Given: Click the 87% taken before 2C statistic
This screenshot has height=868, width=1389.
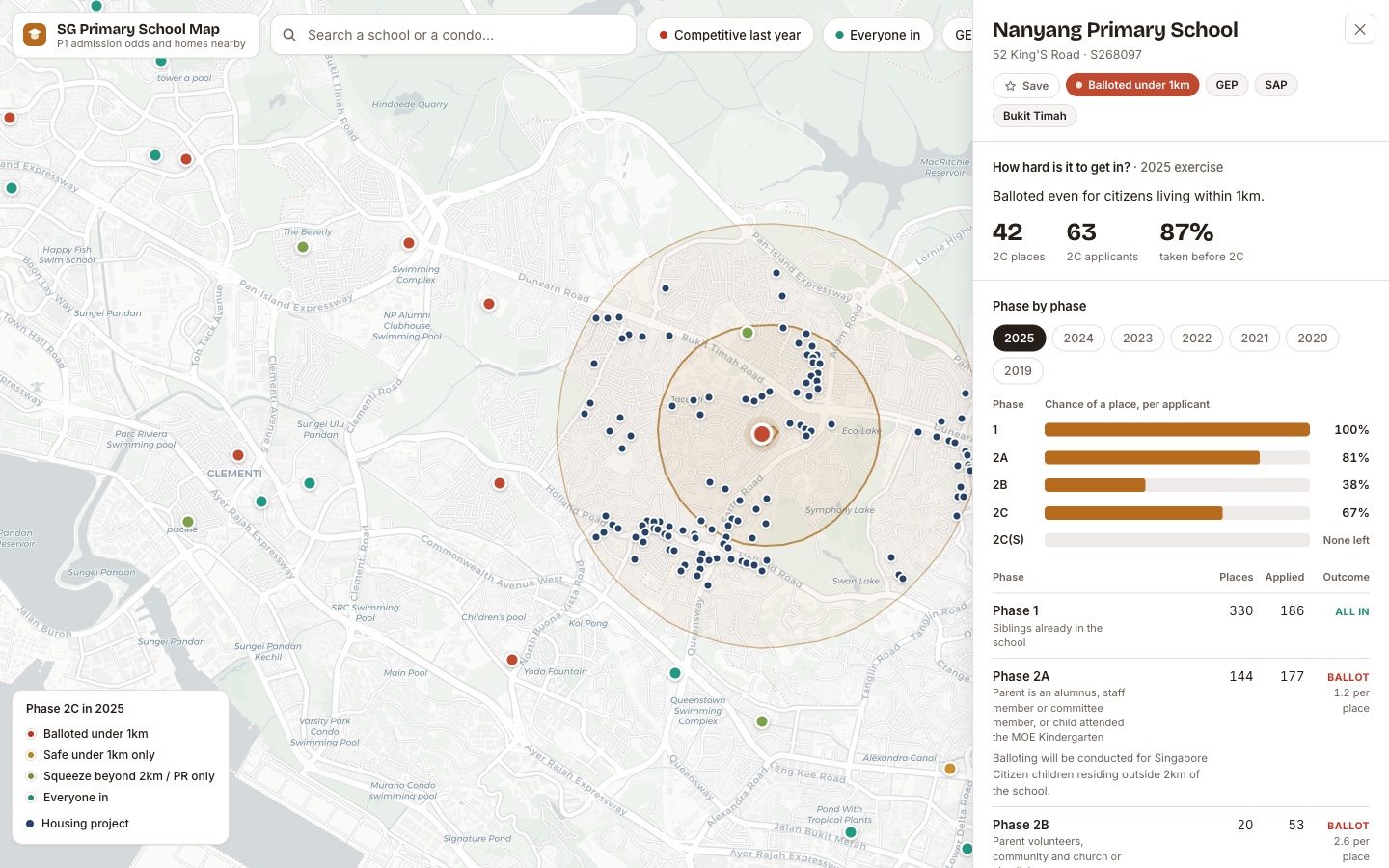Looking at the screenshot, I should pos(1201,241).
